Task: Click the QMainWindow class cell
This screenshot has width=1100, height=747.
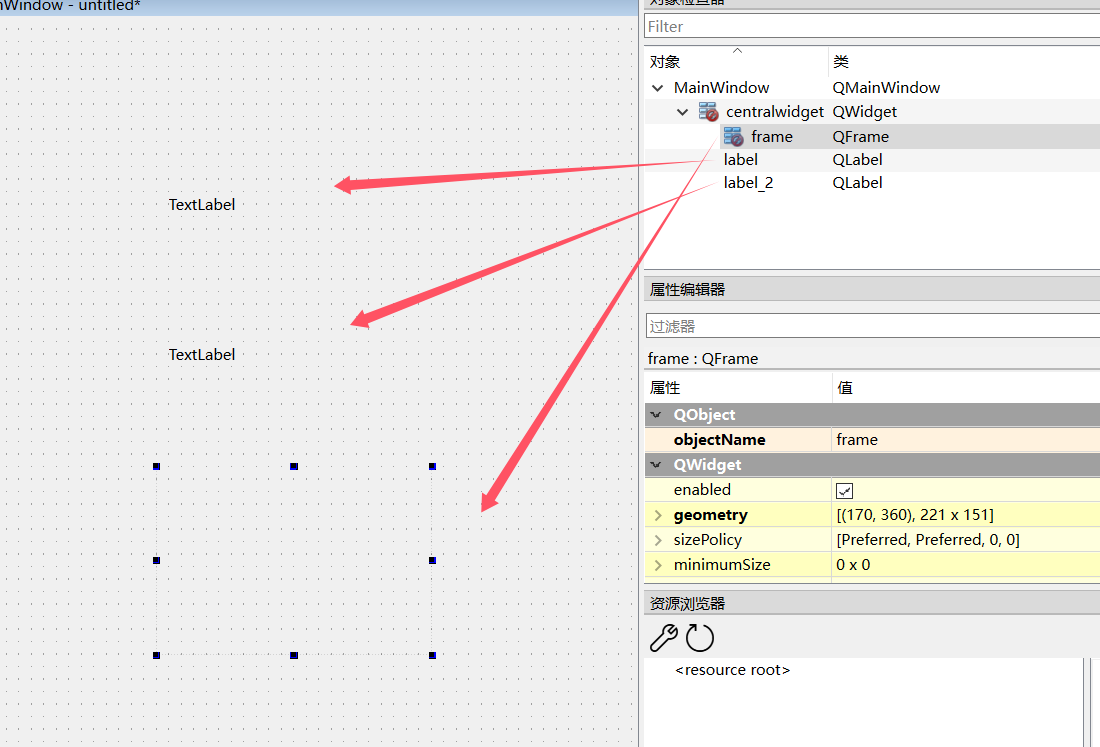Action: (x=886, y=88)
